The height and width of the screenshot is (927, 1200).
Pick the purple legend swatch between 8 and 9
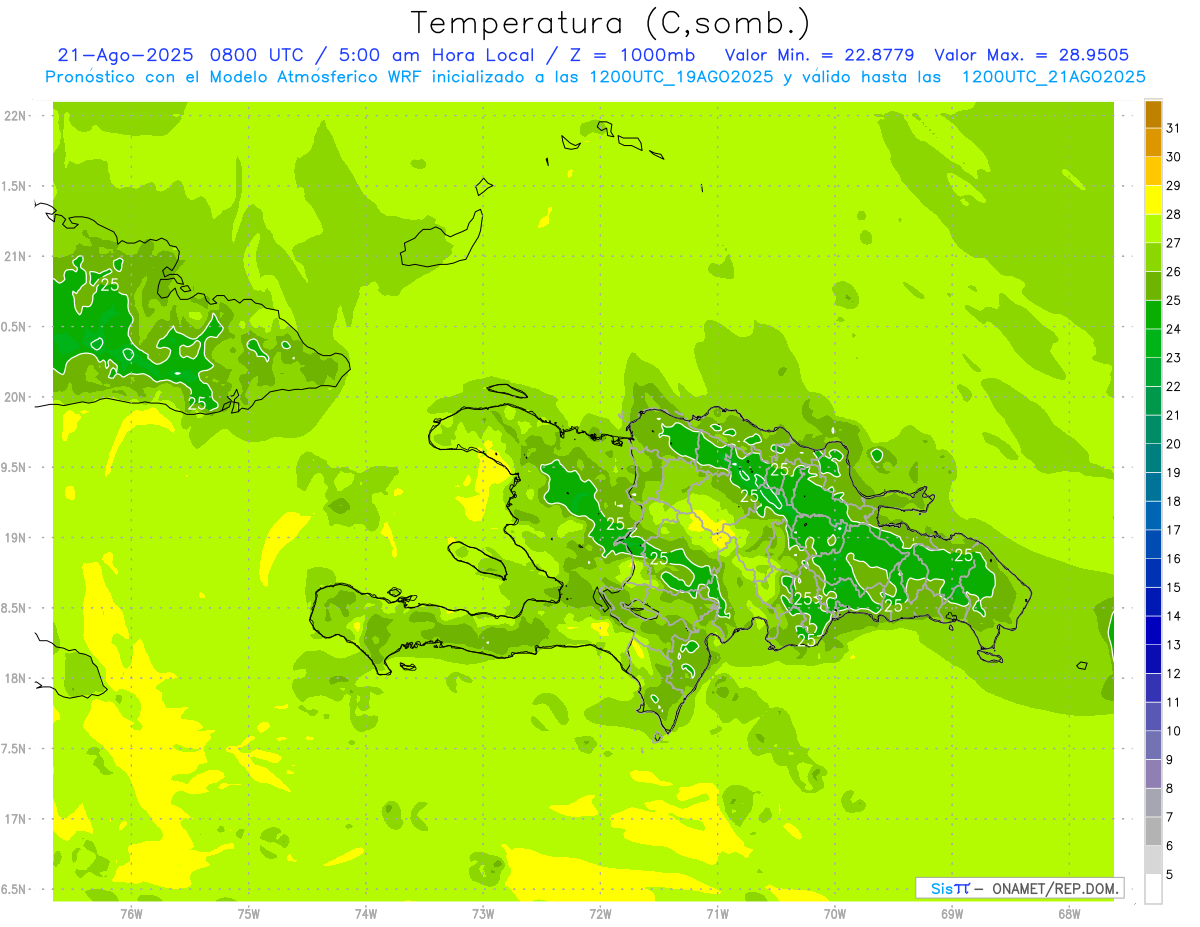(1153, 775)
